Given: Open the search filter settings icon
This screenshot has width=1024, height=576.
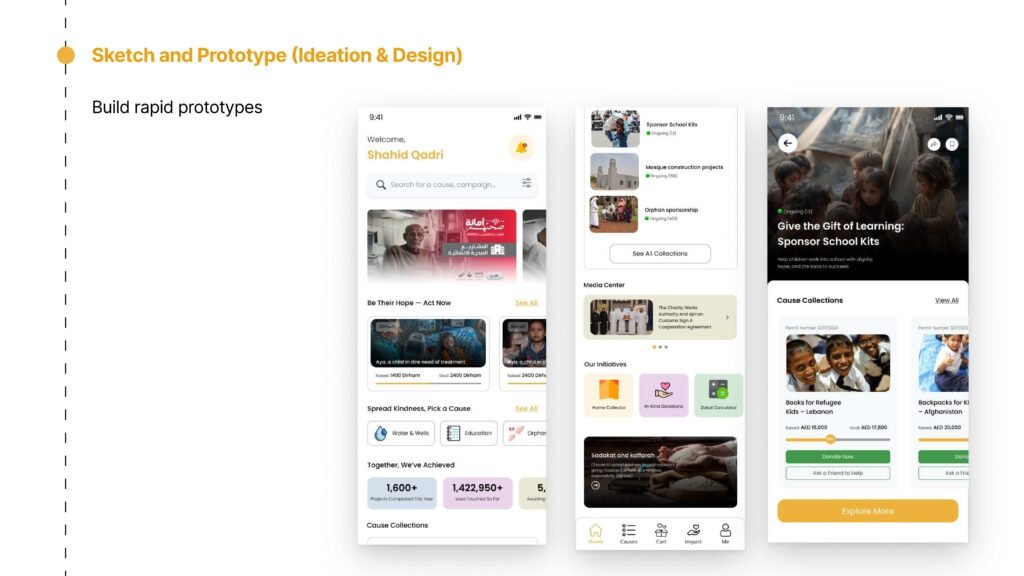Looking at the screenshot, I should tap(526, 184).
